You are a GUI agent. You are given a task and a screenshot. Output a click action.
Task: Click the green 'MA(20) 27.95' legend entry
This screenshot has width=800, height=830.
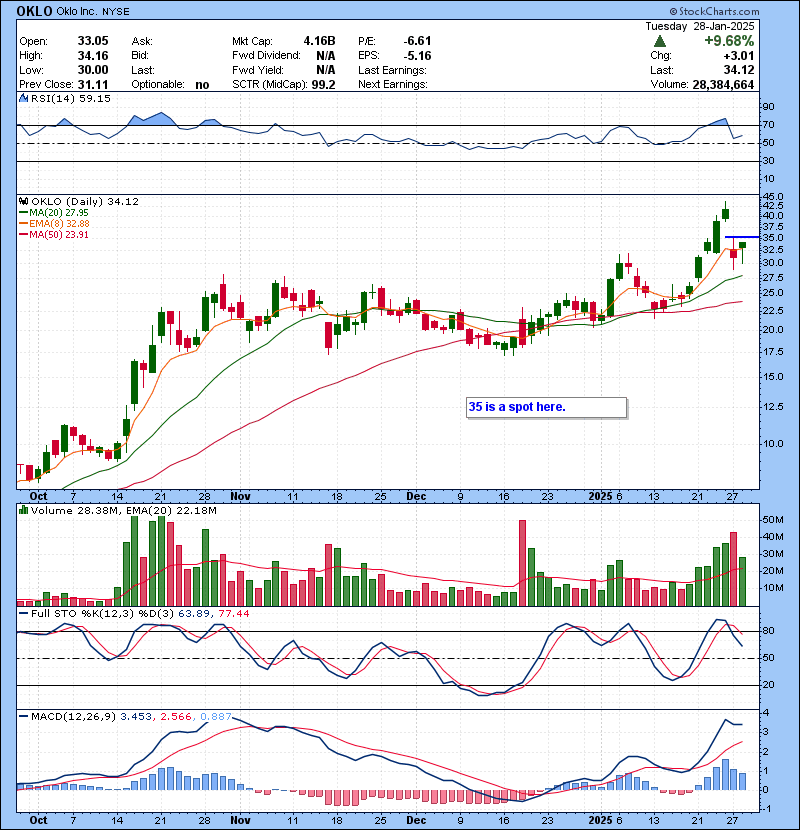(x=53, y=212)
